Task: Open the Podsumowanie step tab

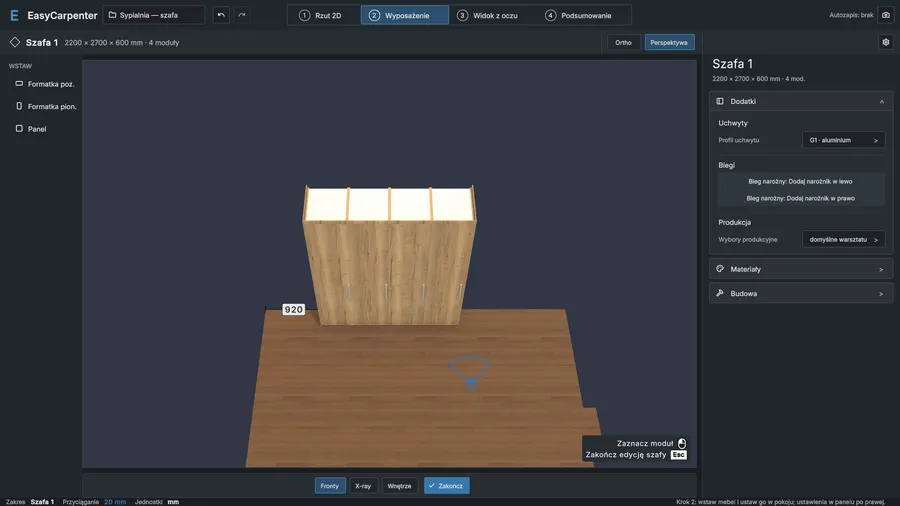Action: [579, 15]
